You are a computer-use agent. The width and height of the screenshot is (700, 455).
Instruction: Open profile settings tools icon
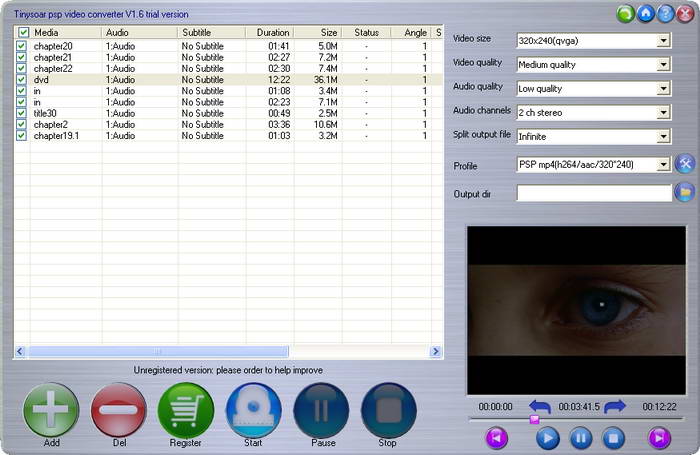coord(685,164)
